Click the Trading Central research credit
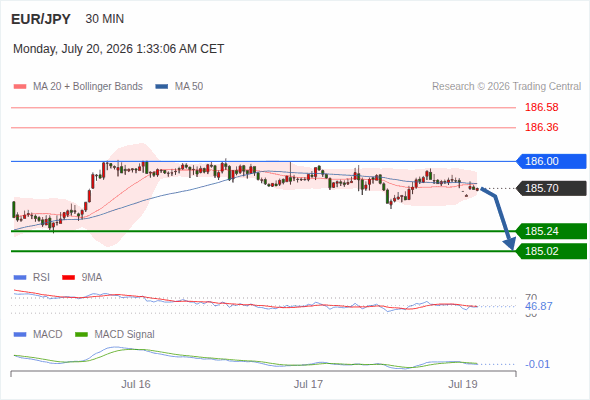Image resolution: width=590 pixels, height=400 pixels. click(x=506, y=87)
